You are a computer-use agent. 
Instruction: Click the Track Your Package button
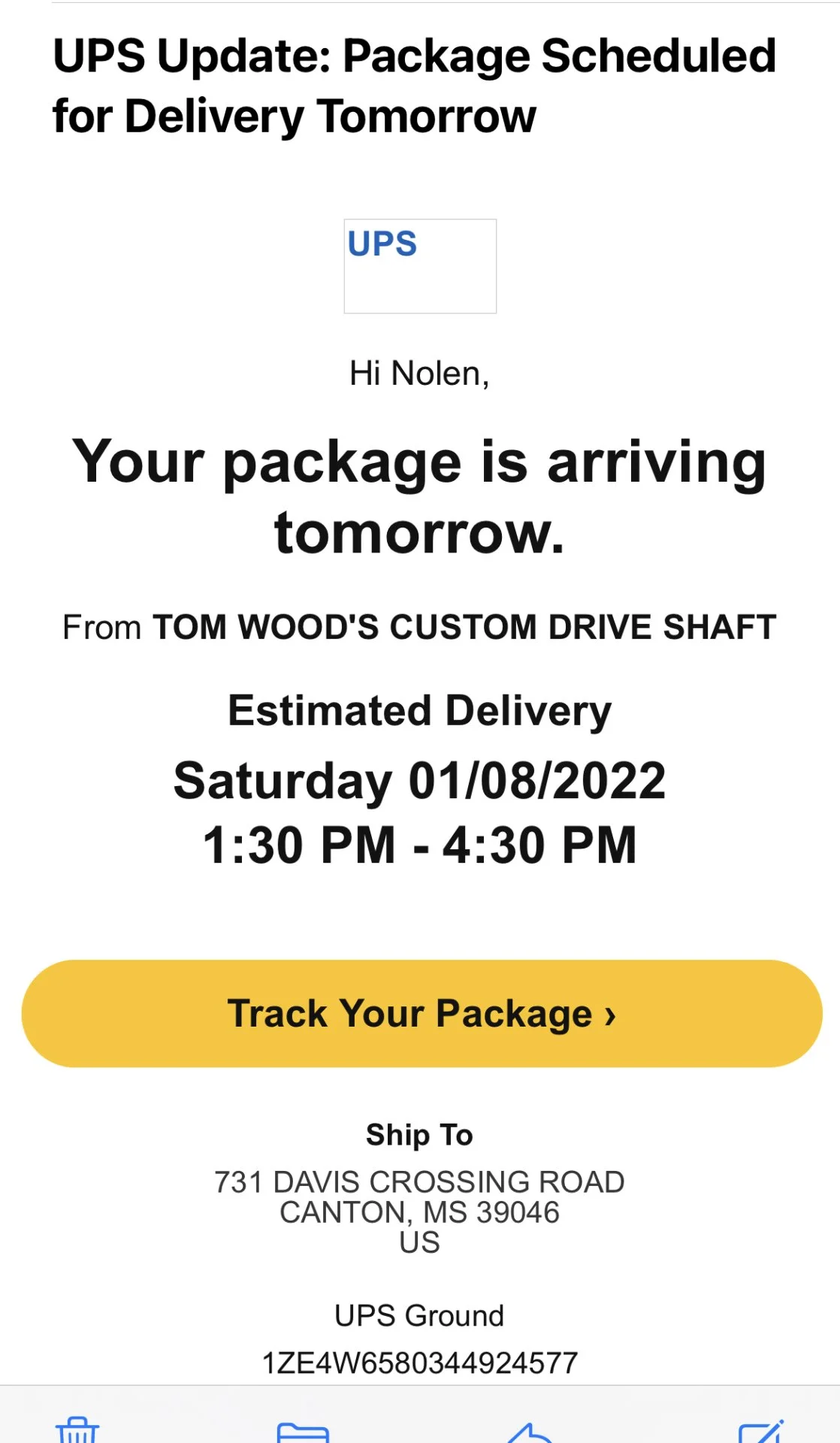(x=422, y=1013)
